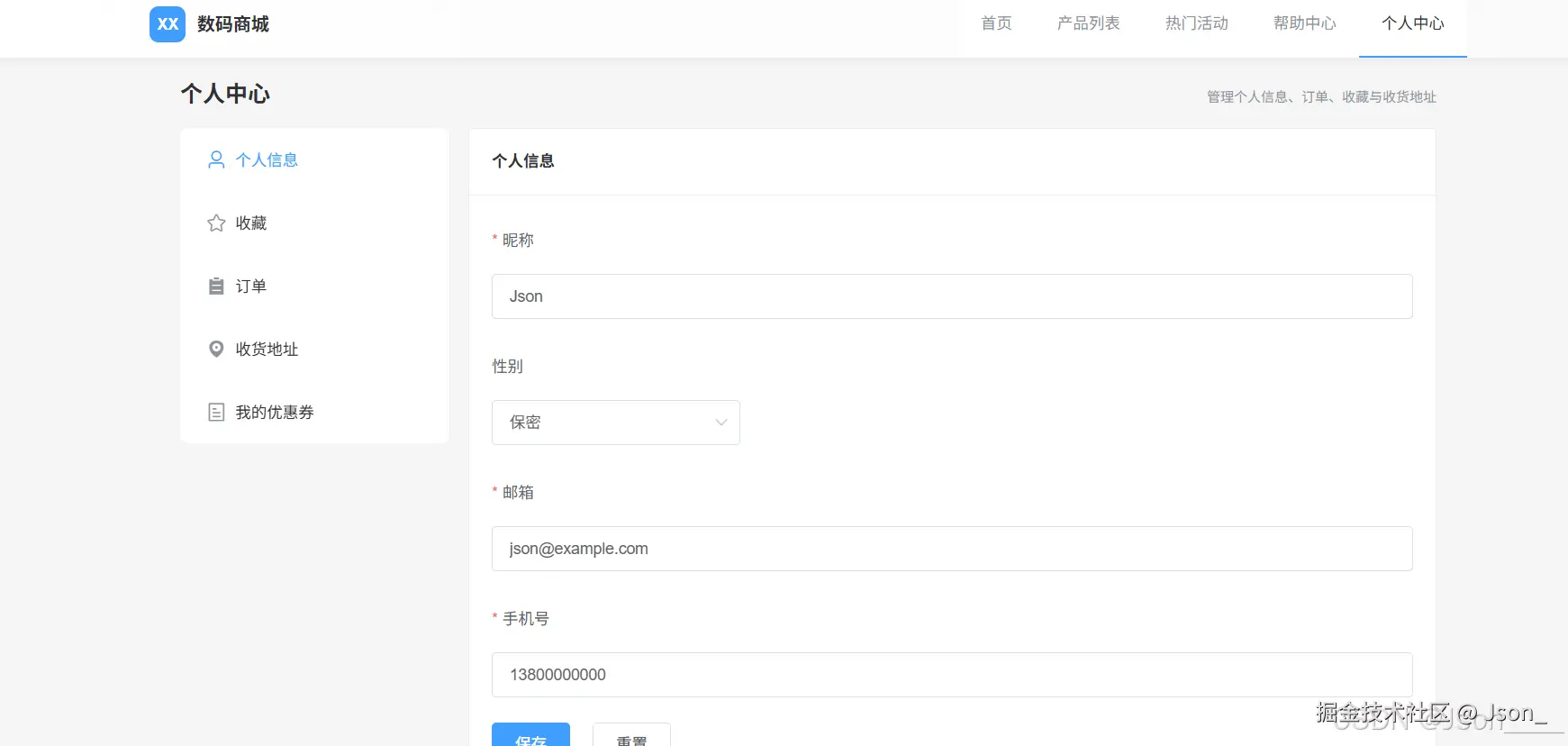This screenshot has width=1568, height=746.
Task: Click the coupon icon beside 我的优惠券
Action: (x=216, y=412)
